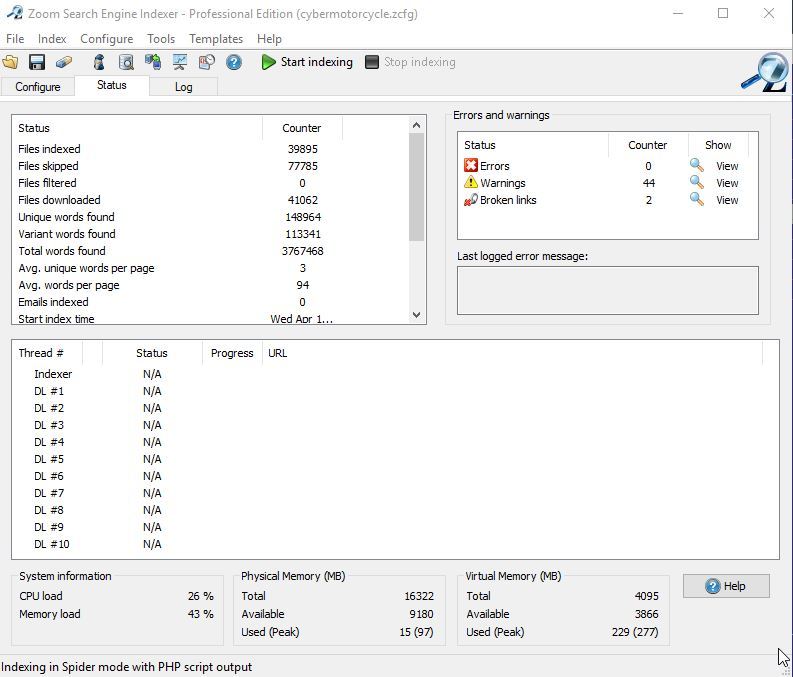Click the blue question mark toolbar icon
The image size is (793, 677).
click(234, 62)
